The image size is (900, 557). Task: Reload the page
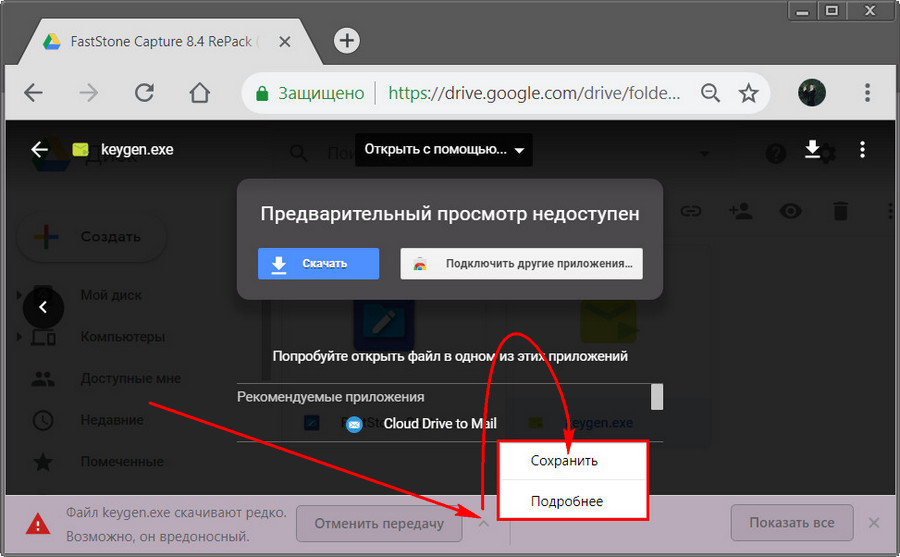point(144,92)
